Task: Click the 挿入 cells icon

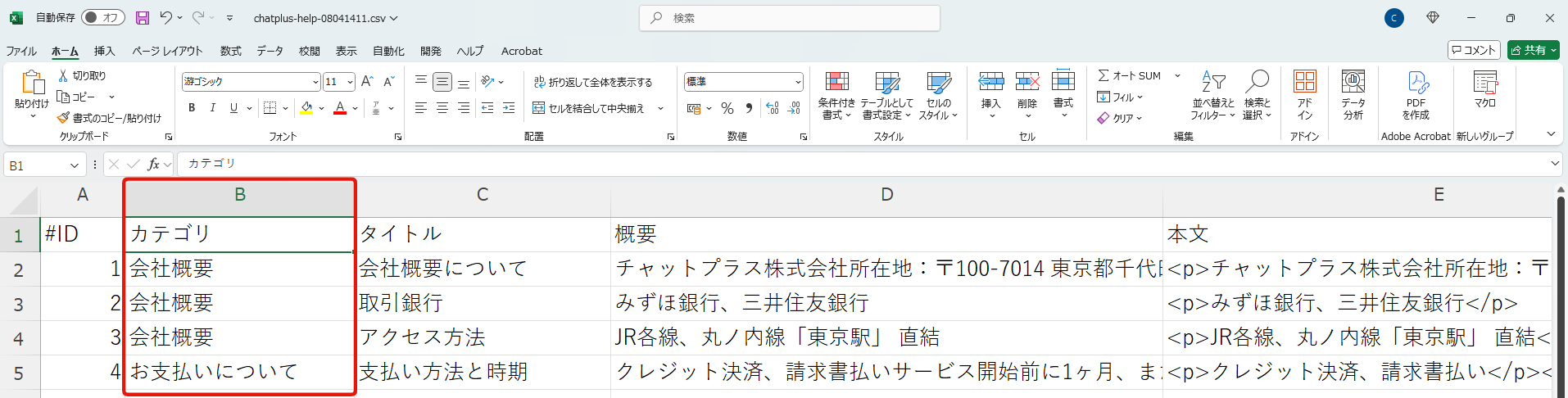Action: 991,80
